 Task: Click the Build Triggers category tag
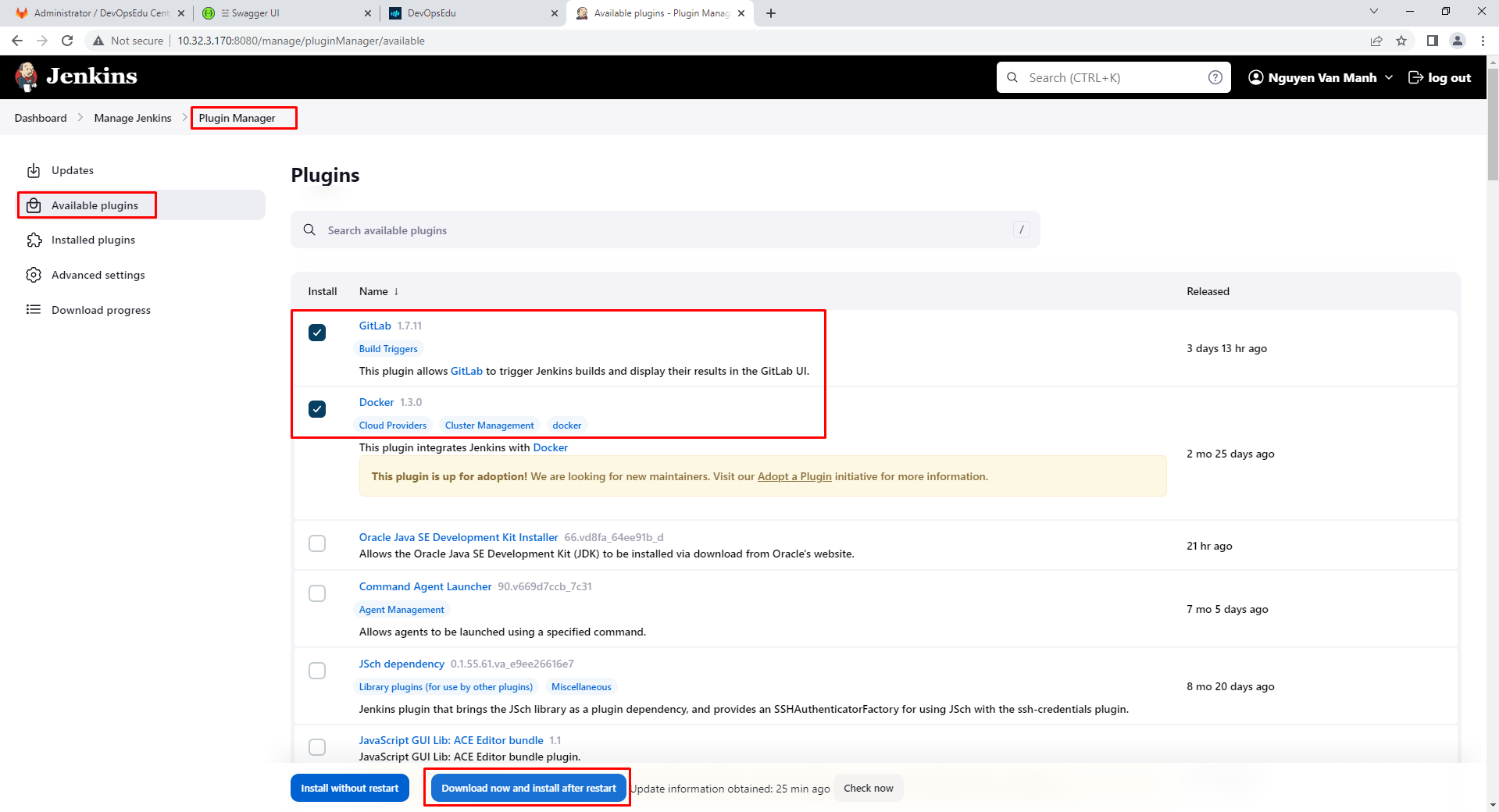tap(388, 349)
